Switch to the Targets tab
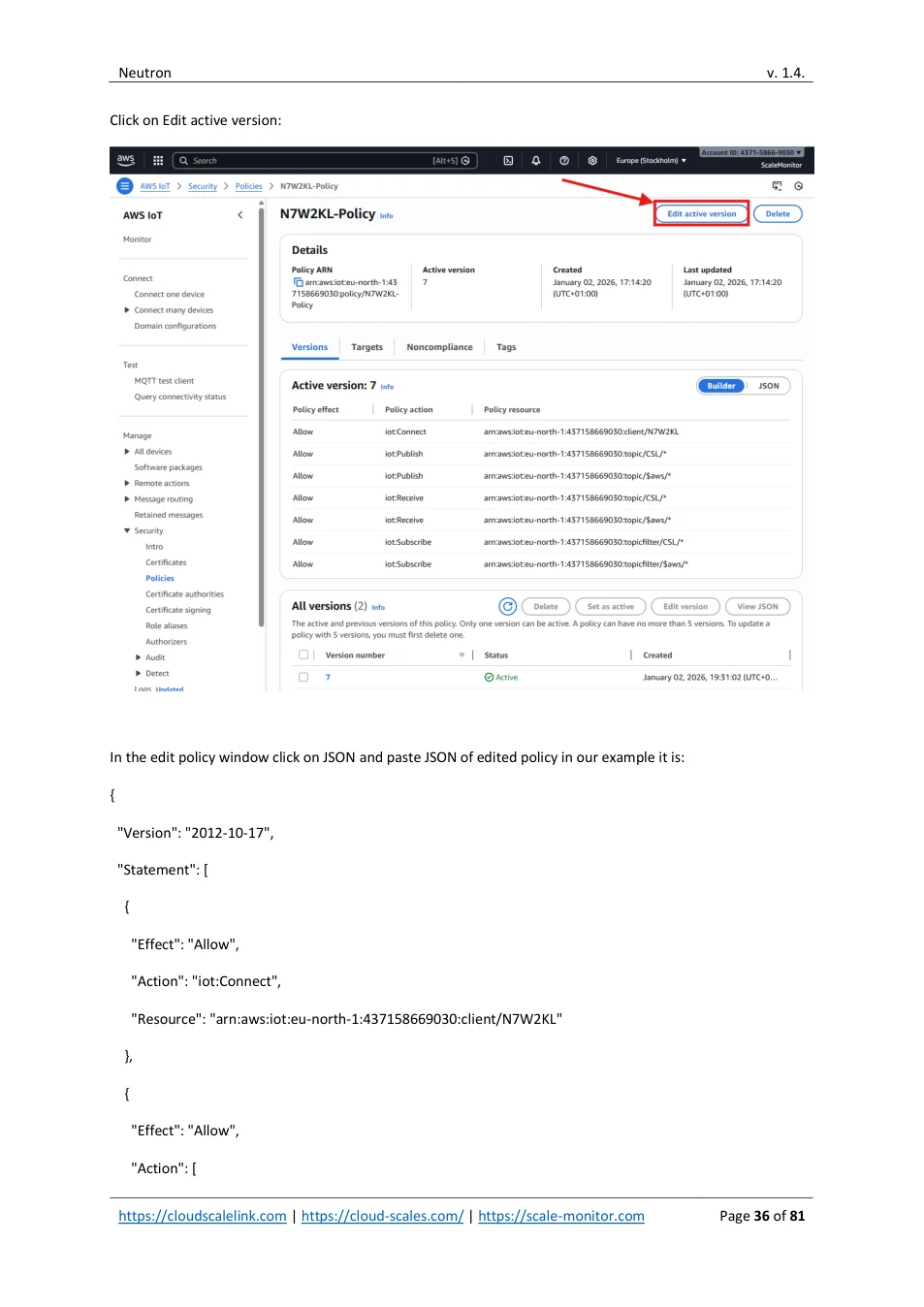Screen dimensions: 924x1307 pos(367,347)
